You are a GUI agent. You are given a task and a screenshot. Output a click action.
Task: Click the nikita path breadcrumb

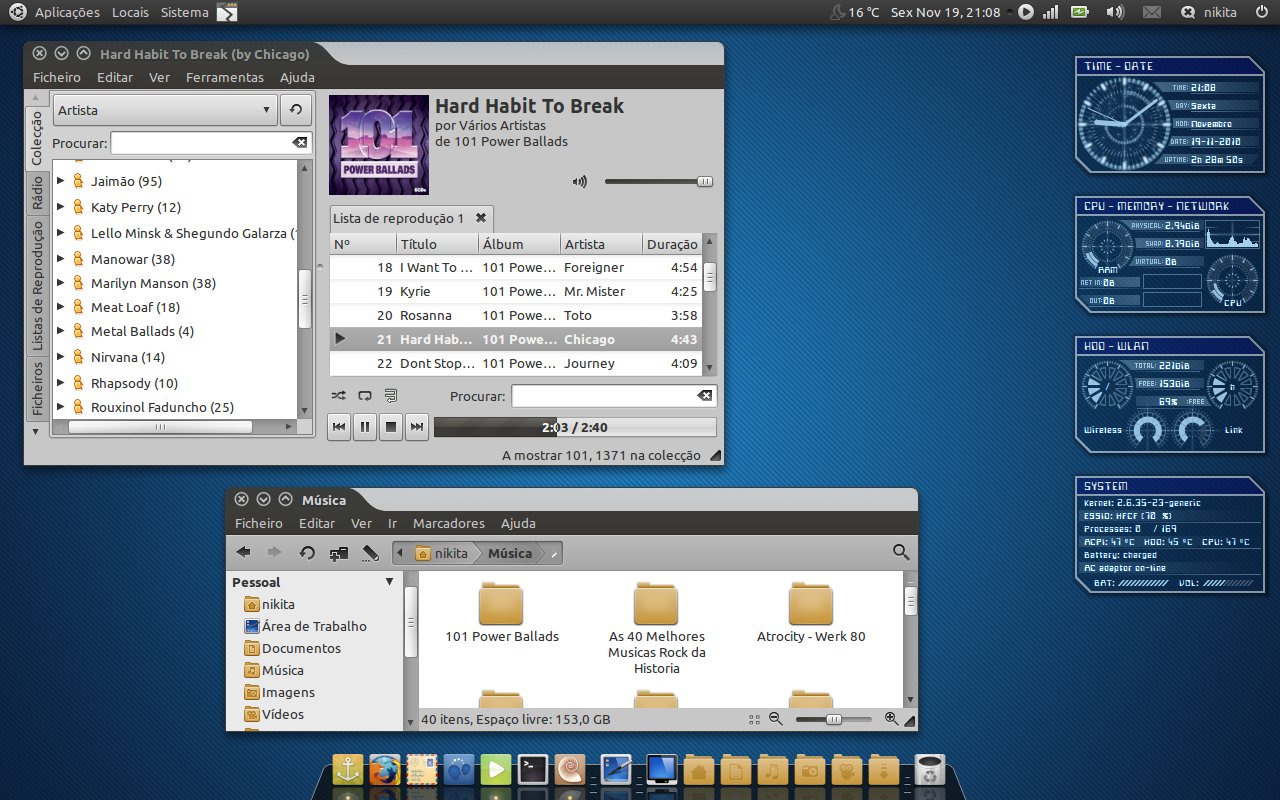441,553
